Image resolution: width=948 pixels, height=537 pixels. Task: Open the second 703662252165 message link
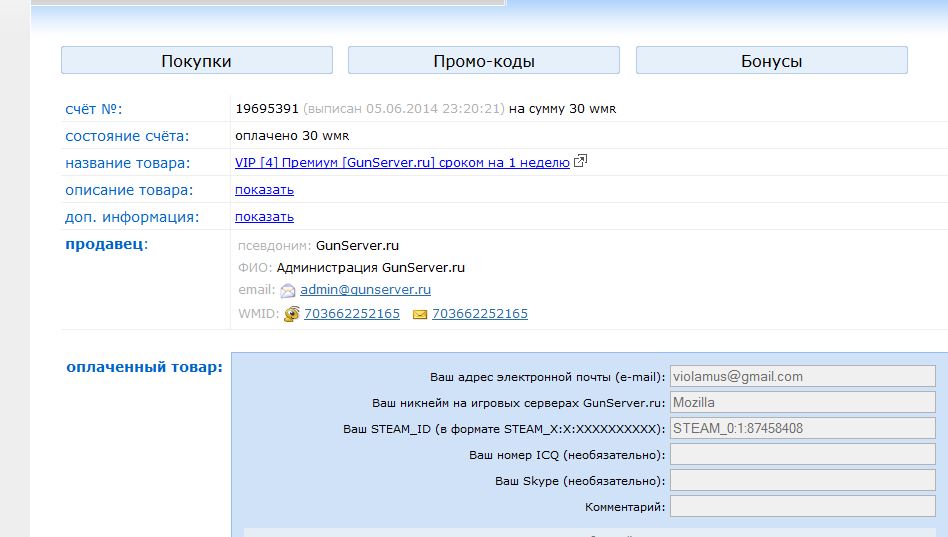point(479,314)
